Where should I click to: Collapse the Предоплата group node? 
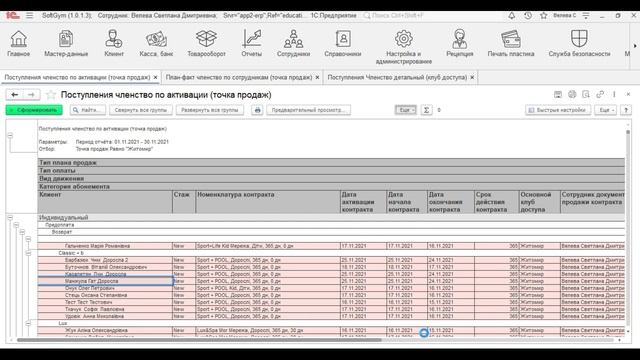pos(16,225)
